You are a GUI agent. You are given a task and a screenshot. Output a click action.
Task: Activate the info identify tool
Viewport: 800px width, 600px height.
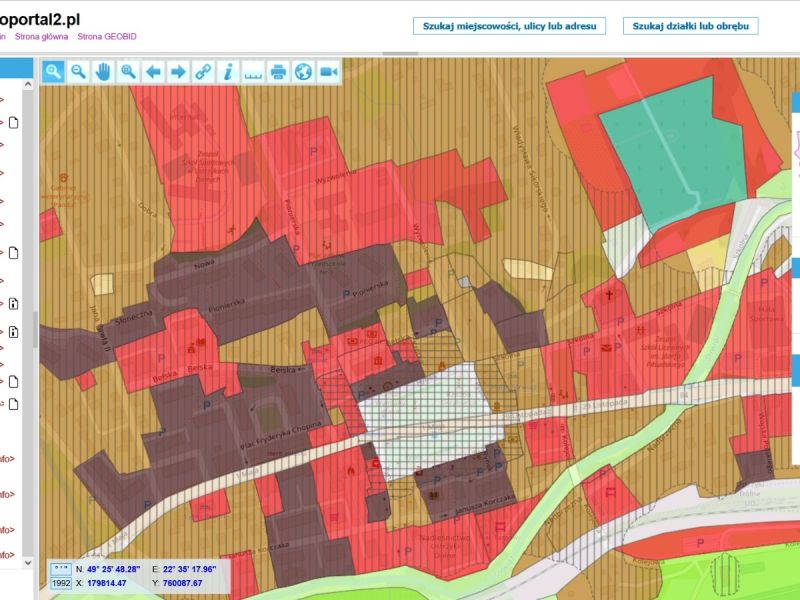[x=228, y=71]
